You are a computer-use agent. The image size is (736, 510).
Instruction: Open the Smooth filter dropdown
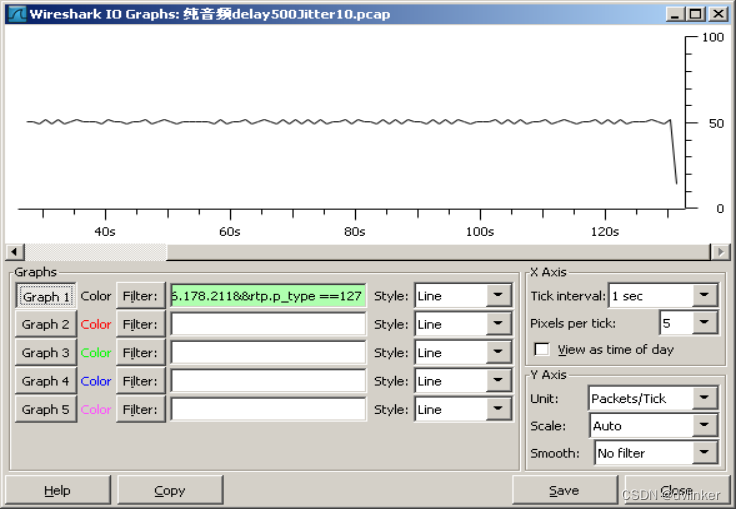pyautogui.click(x=656, y=453)
